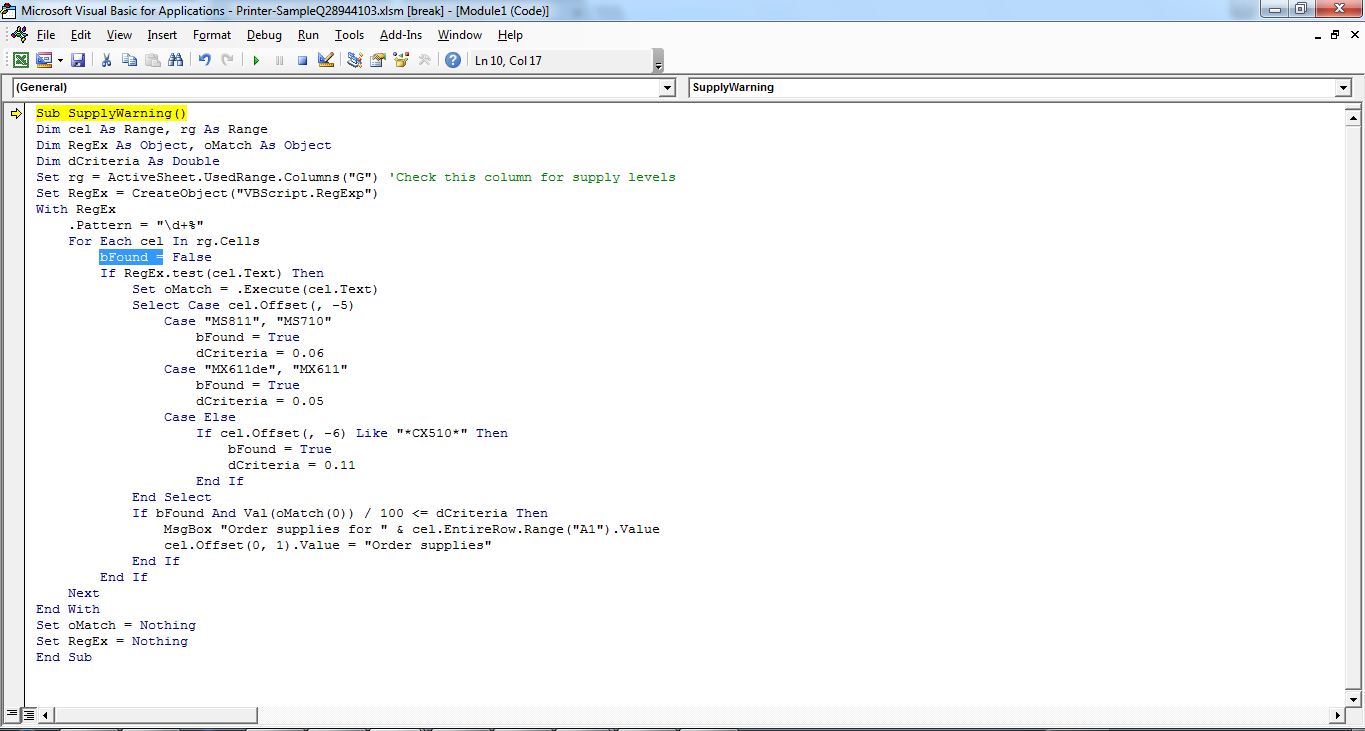Run the macro with the green play icon

[x=256, y=60]
